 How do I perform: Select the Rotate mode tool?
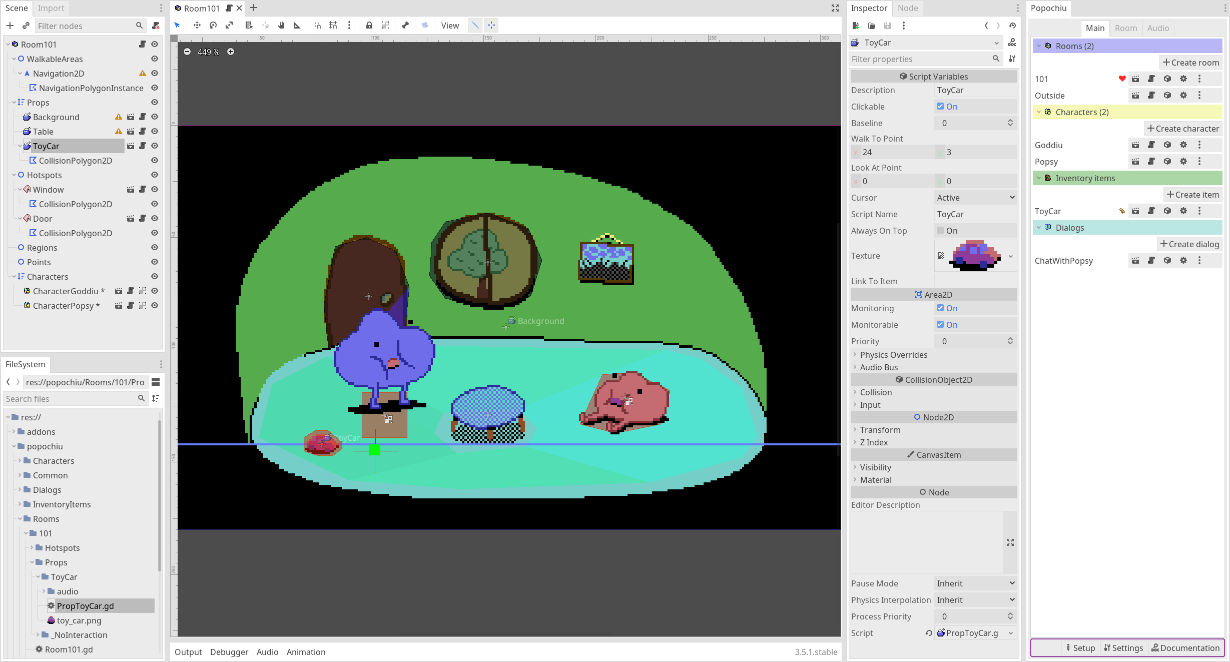[x=212, y=25]
